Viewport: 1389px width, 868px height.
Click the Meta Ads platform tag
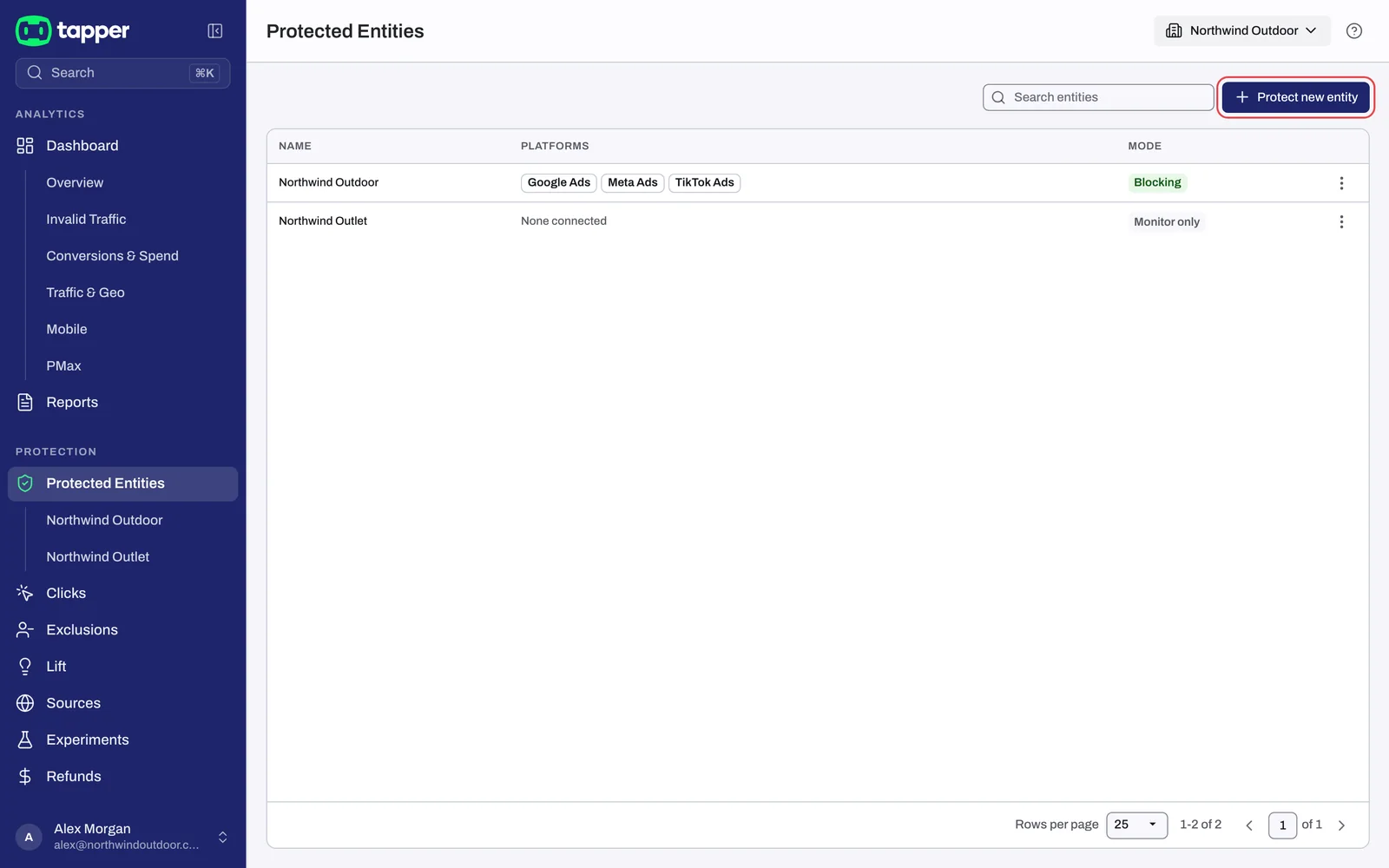tap(632, 182)
